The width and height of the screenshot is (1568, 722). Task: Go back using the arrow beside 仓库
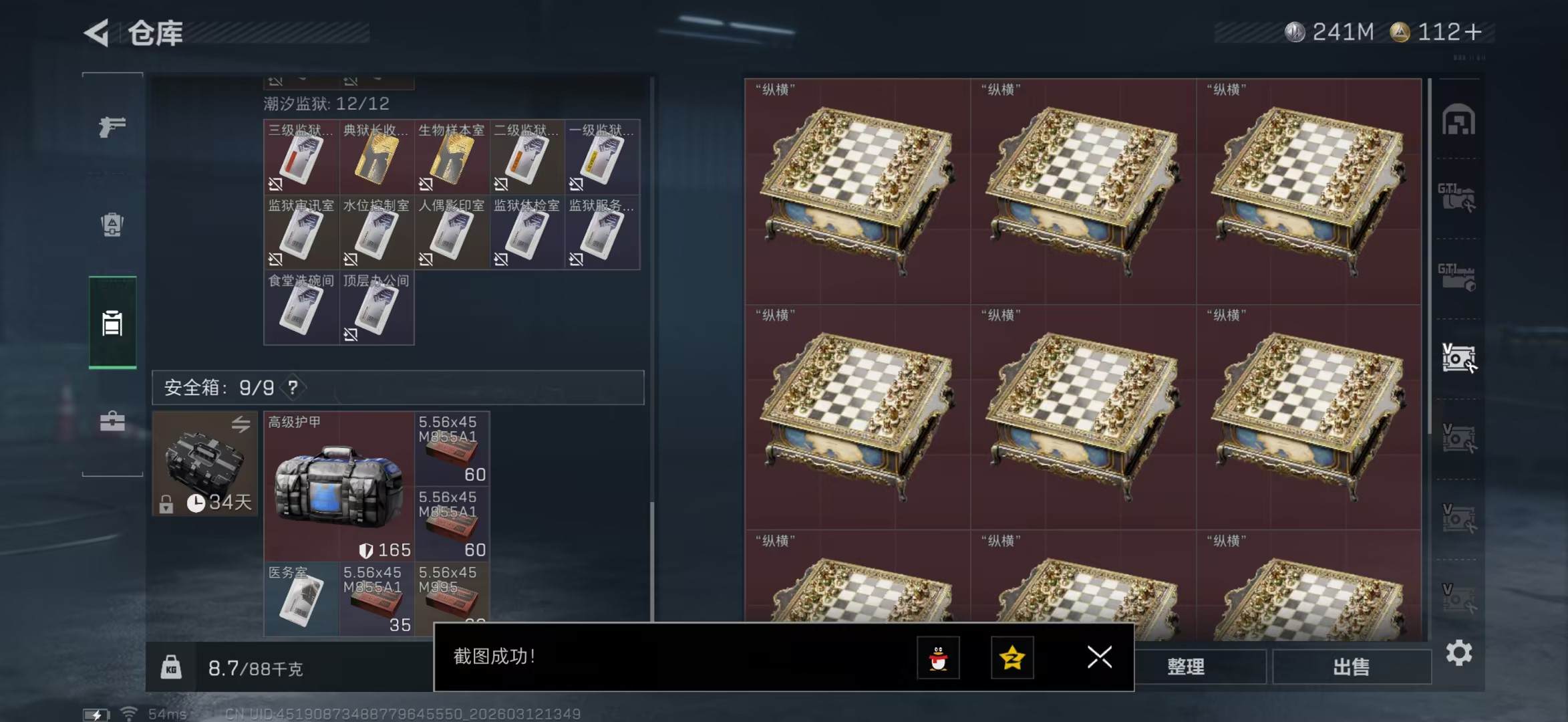click(97, 33)
